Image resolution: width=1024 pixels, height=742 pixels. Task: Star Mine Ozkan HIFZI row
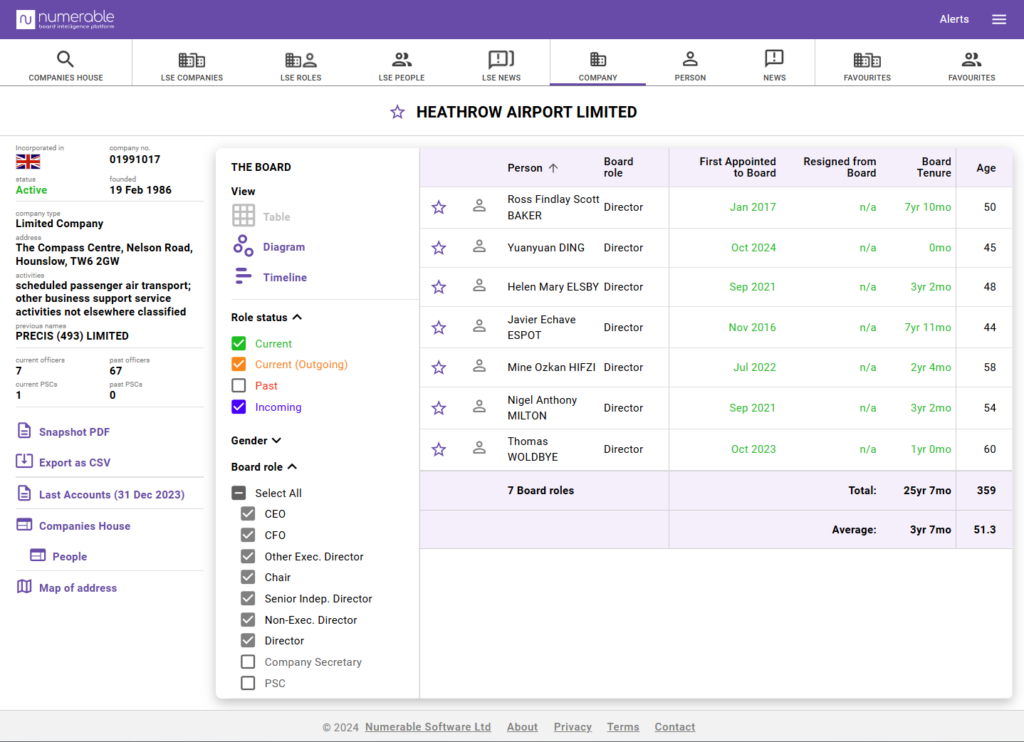click(x=439, y=368)
